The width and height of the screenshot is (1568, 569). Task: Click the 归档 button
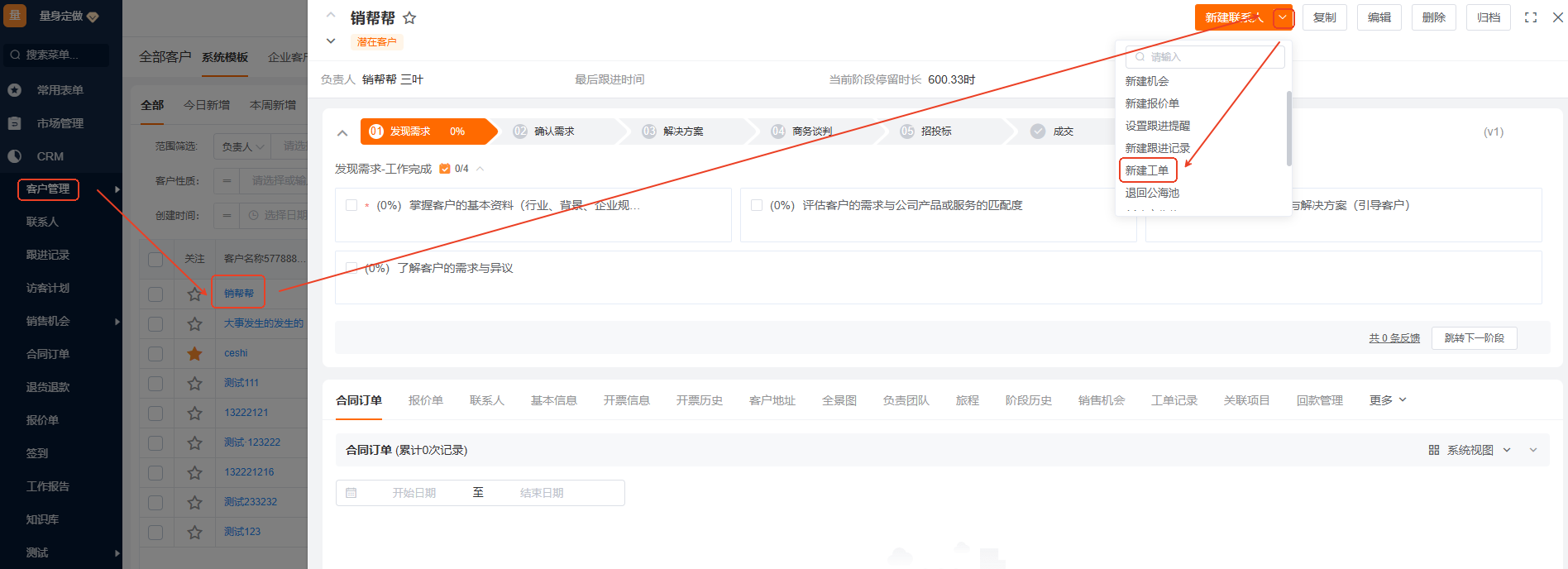pos(1489,17)
